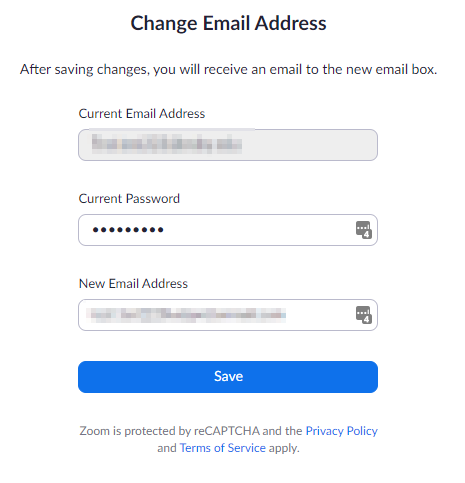The width and height of the screenshot is (465, 483).
Task: Click the word Zoom in the footer notice
Action: pos(95,431)
